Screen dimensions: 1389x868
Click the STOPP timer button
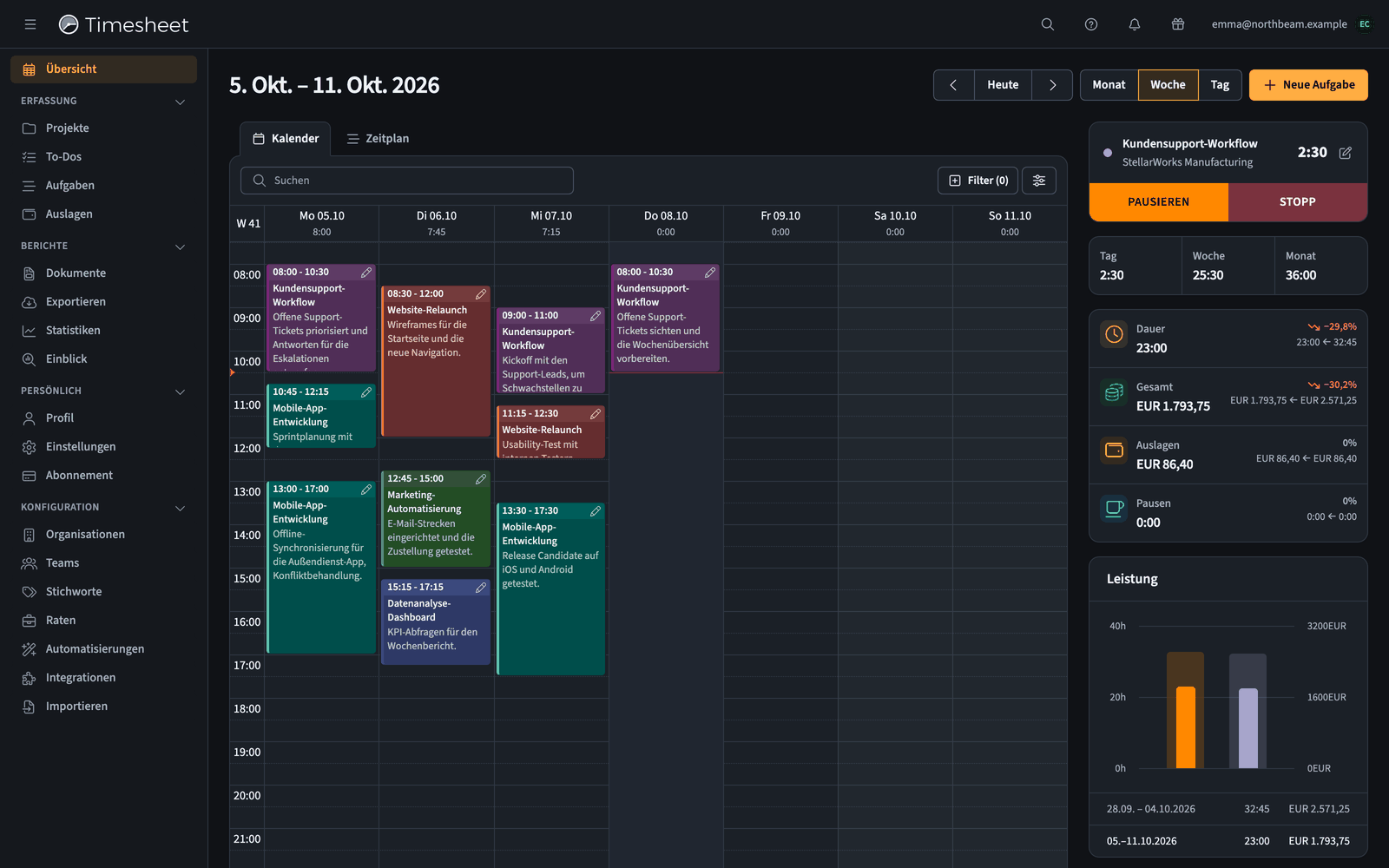coord(1298,202)
